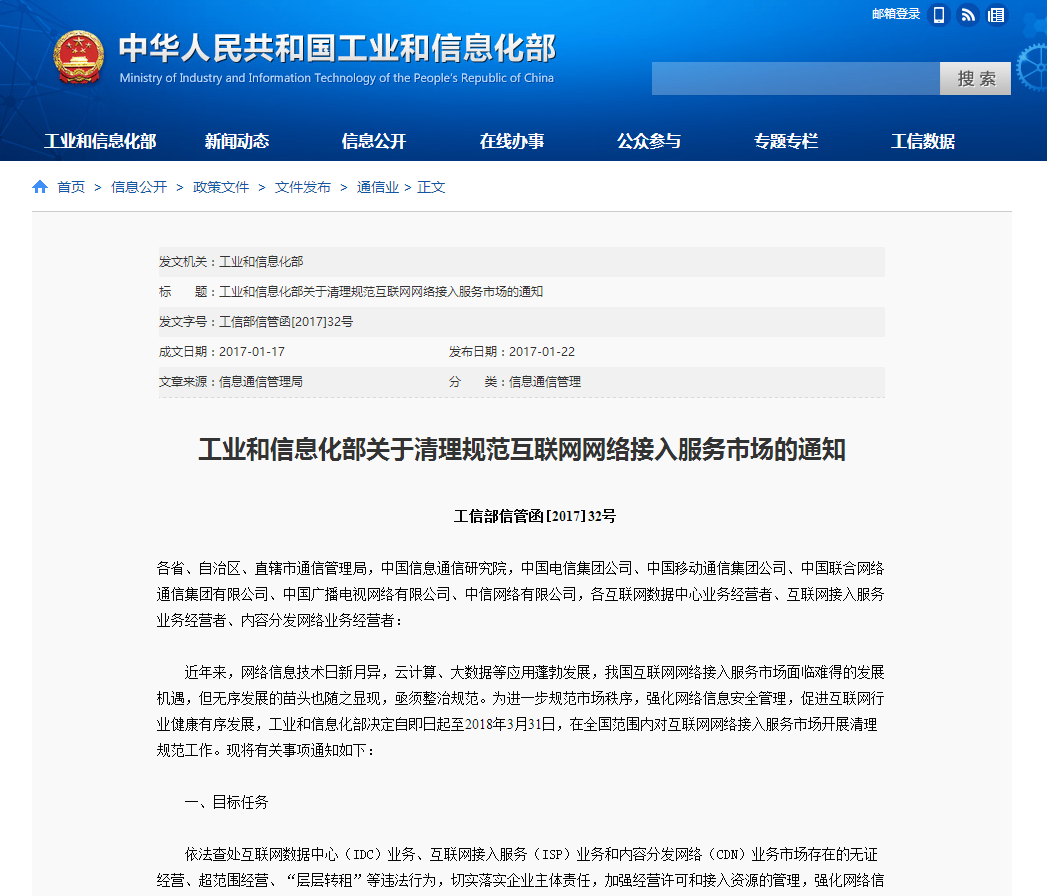This screenshot has width=1047, height=896.
Task: Click the 一、目标任务 section heading
Action: point(226,802)
